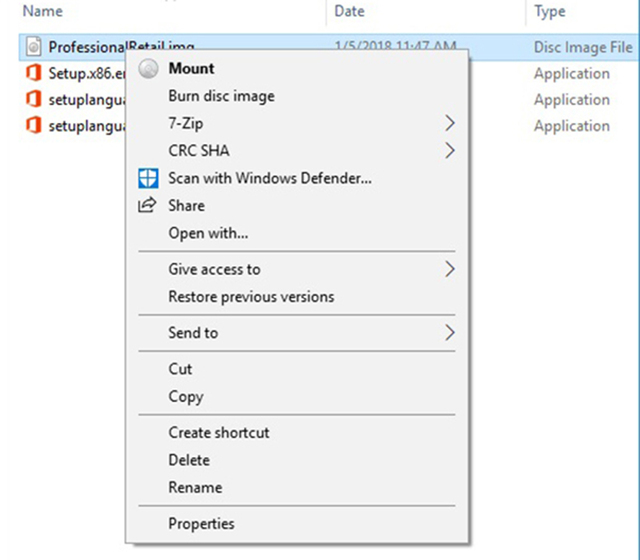Sort by the Type column header

[550, 11]
